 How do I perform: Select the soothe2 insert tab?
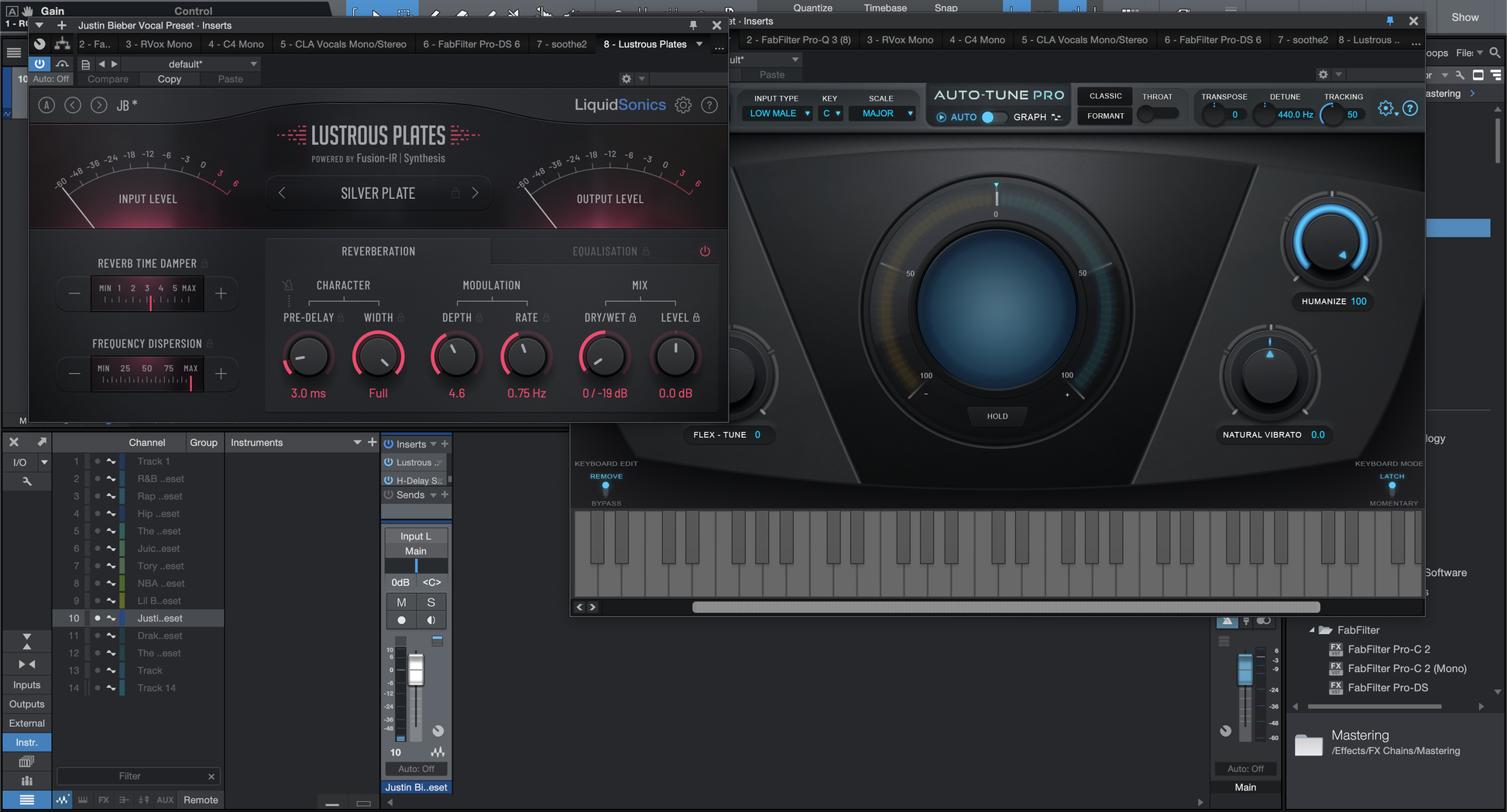point(561,44)
